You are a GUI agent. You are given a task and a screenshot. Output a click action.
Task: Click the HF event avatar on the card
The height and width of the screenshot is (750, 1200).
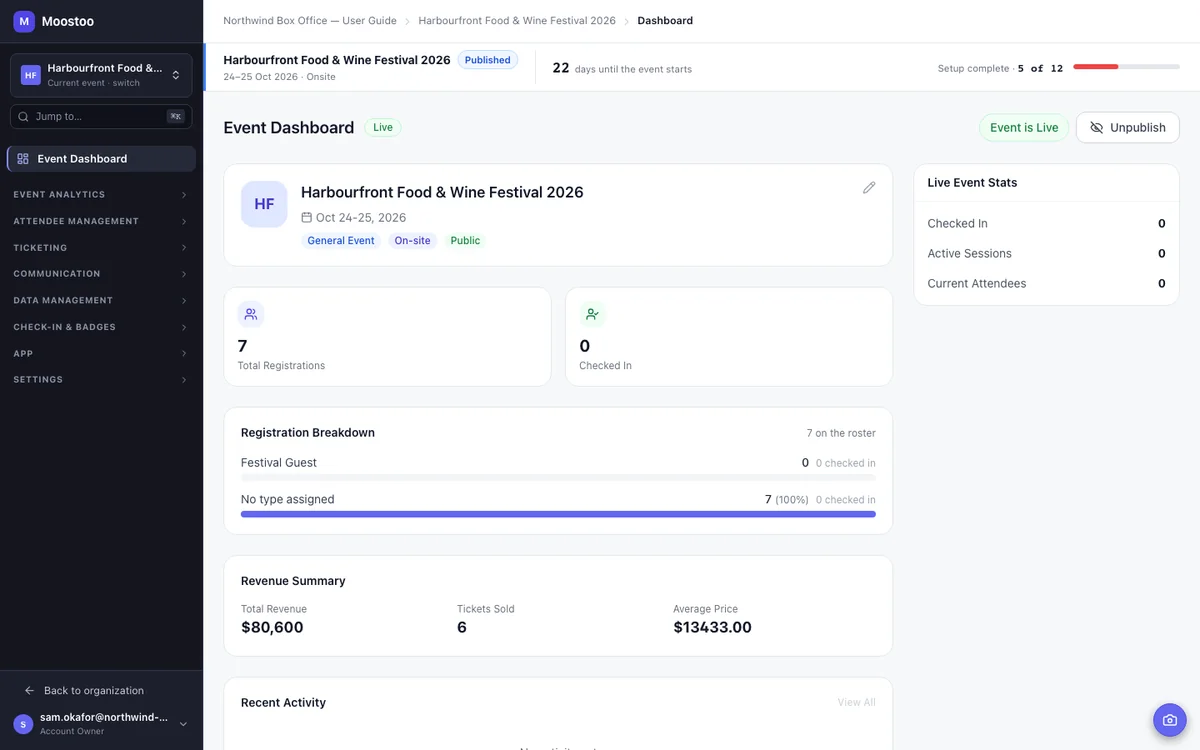tap(264, 204)
